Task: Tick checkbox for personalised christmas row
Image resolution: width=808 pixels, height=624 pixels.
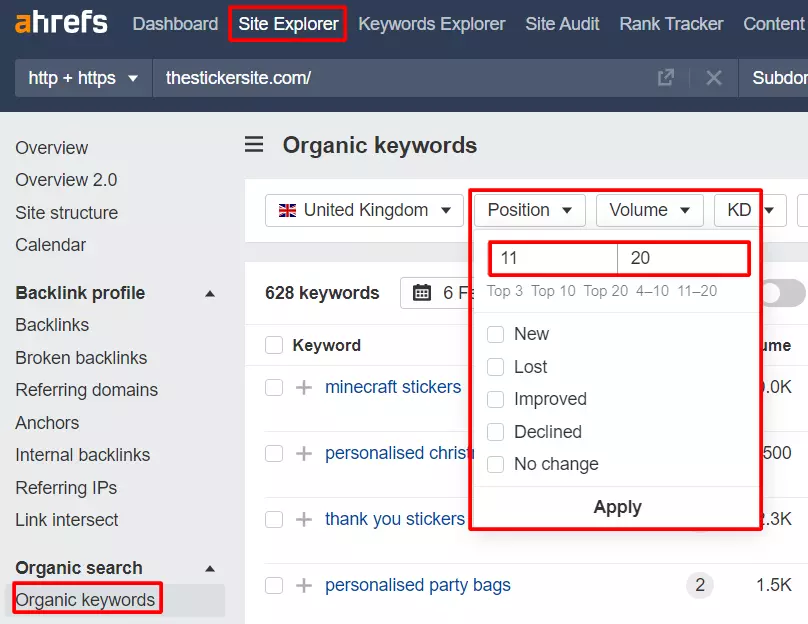Action: pos(274,453)
